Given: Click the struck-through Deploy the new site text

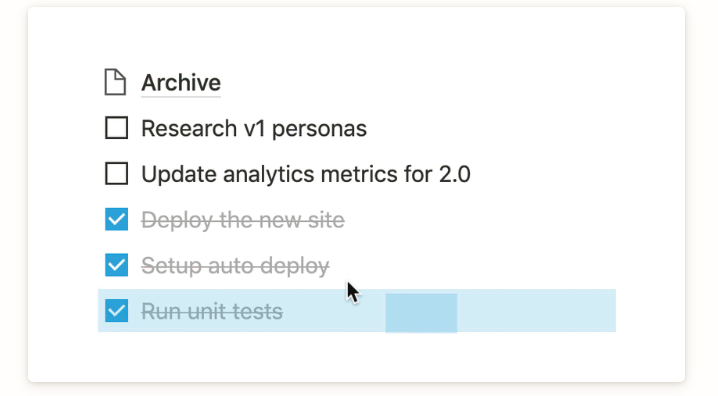Looking at the screenshot, I should tap(243, 220).
